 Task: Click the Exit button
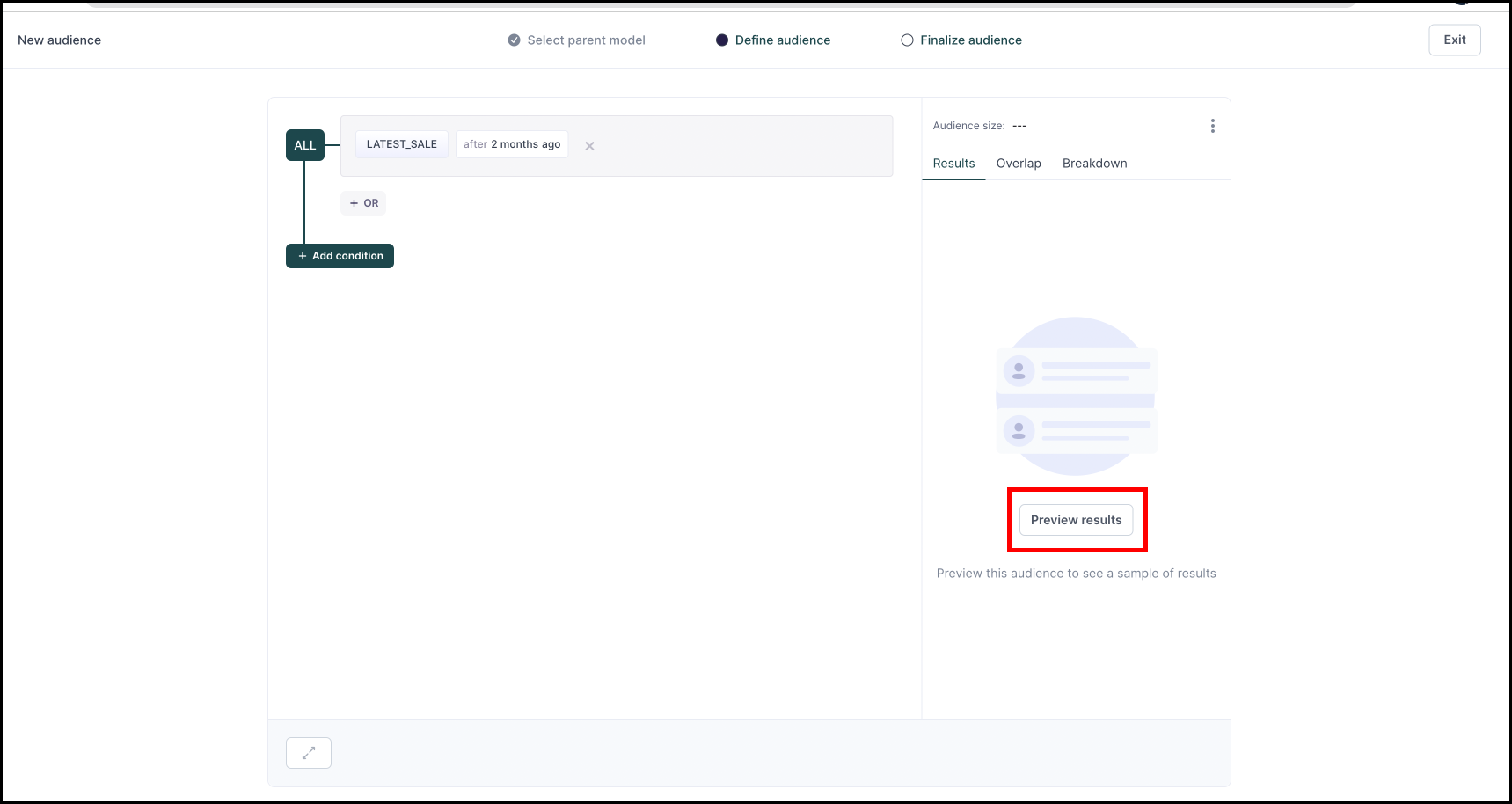point(1454,40)
